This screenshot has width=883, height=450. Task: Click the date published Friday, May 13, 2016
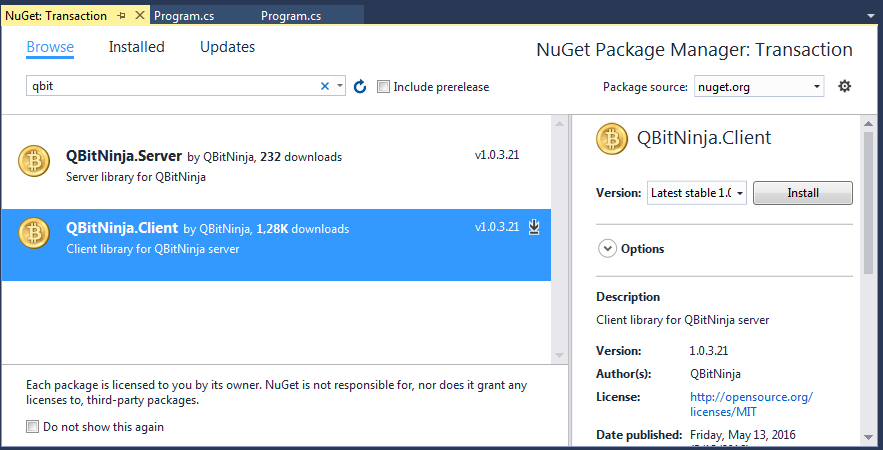click(x=743, y=435)
